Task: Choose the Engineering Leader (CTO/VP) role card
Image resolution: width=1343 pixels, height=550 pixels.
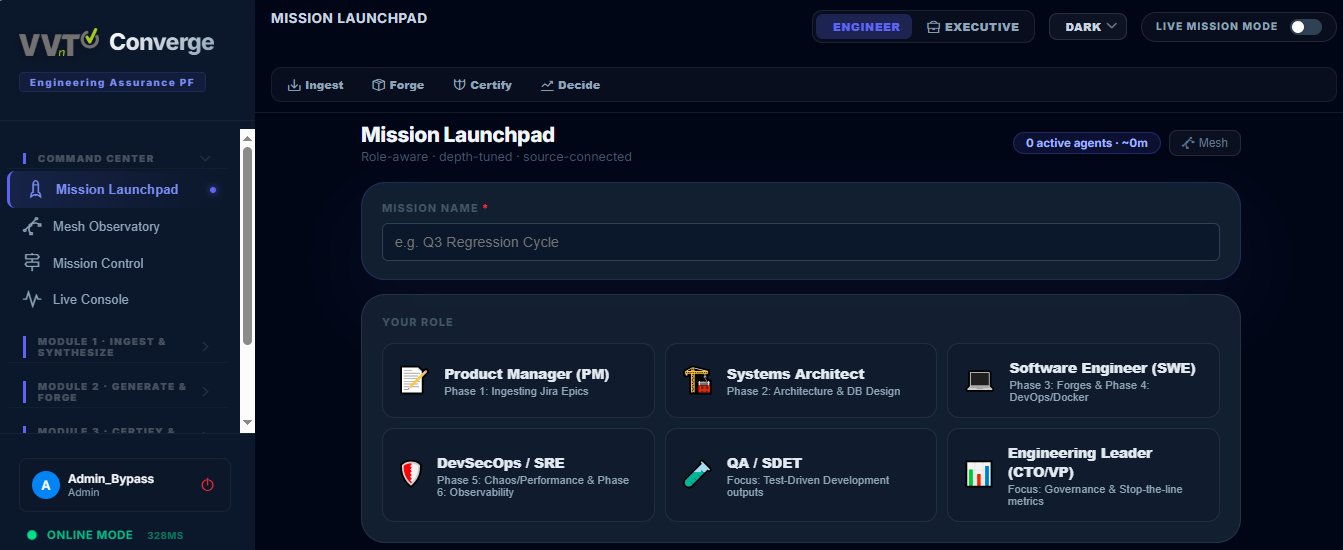Action: coord(1083,475)
